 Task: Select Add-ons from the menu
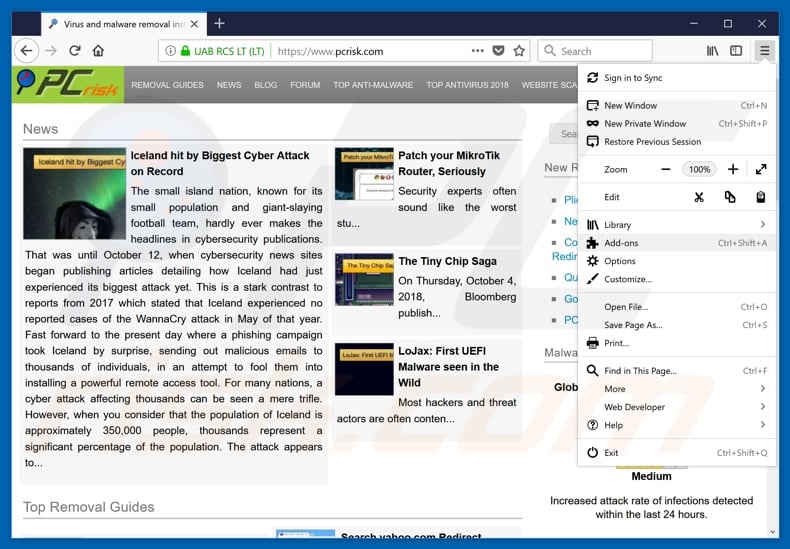pyautogui.click(x=621, y=243)
